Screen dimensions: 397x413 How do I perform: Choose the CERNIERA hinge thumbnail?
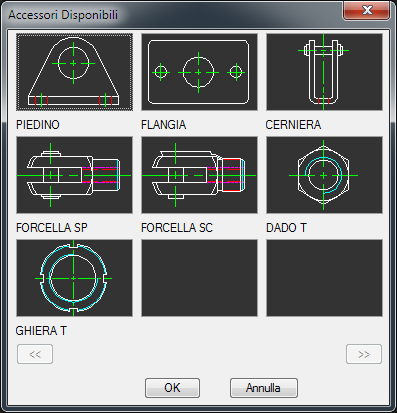point(324,72)
